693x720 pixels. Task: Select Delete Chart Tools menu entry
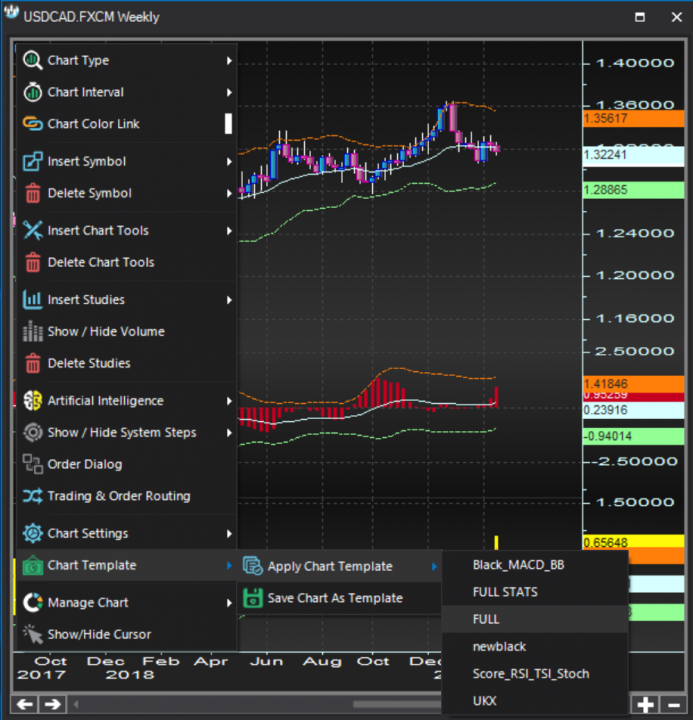127,262
